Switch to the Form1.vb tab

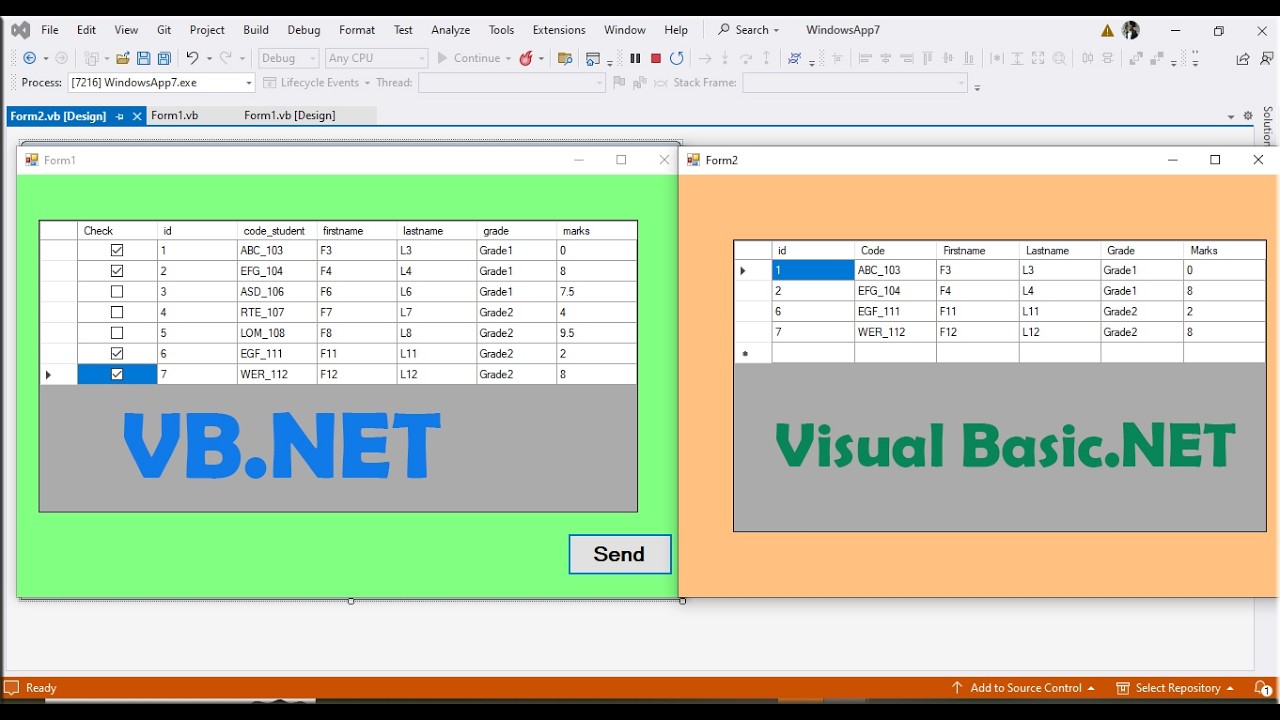[x=175, y=115]
